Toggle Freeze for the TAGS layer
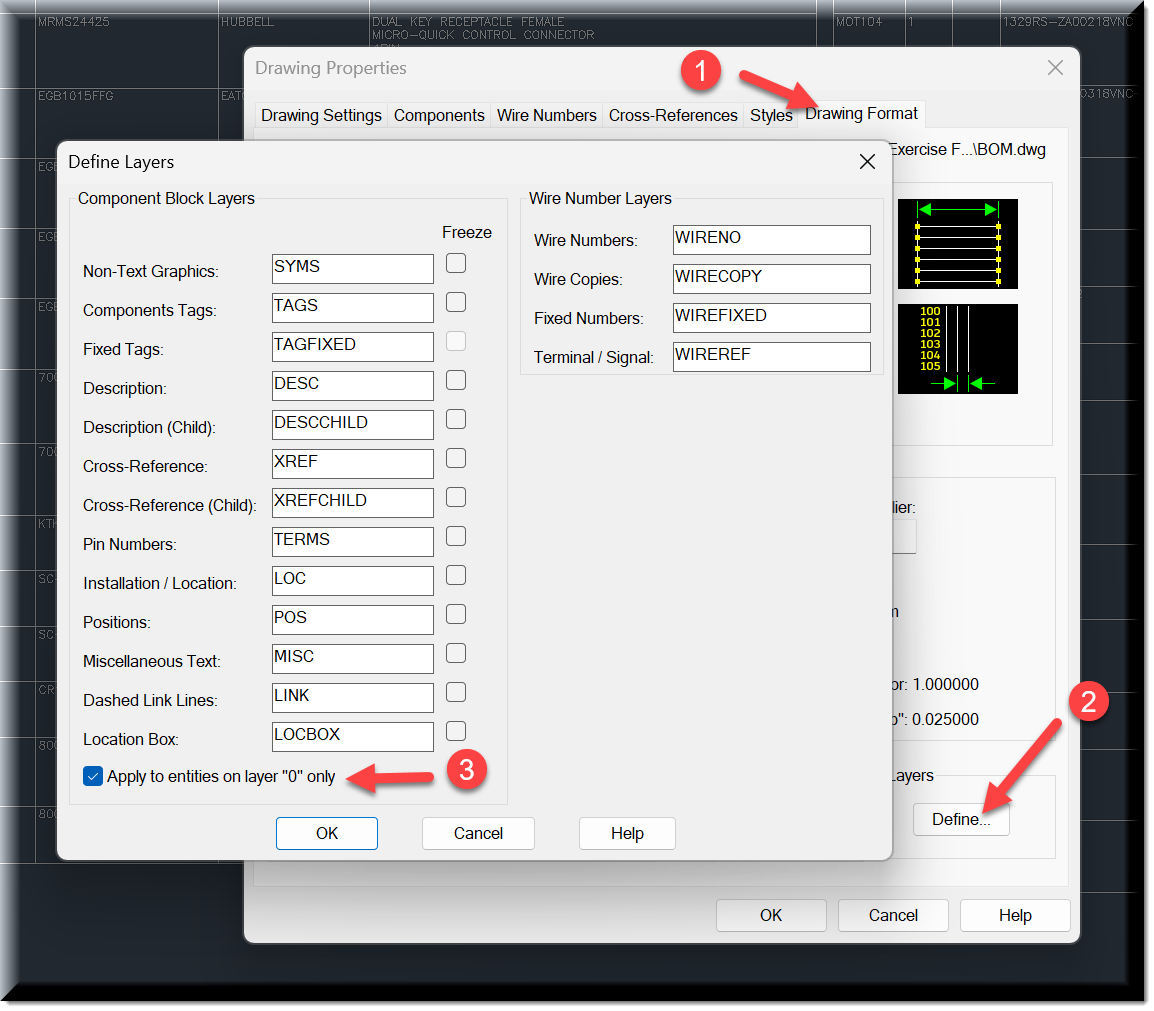Image resolution: width=1154 pixels, height=1011 pixels. (455, 302)
